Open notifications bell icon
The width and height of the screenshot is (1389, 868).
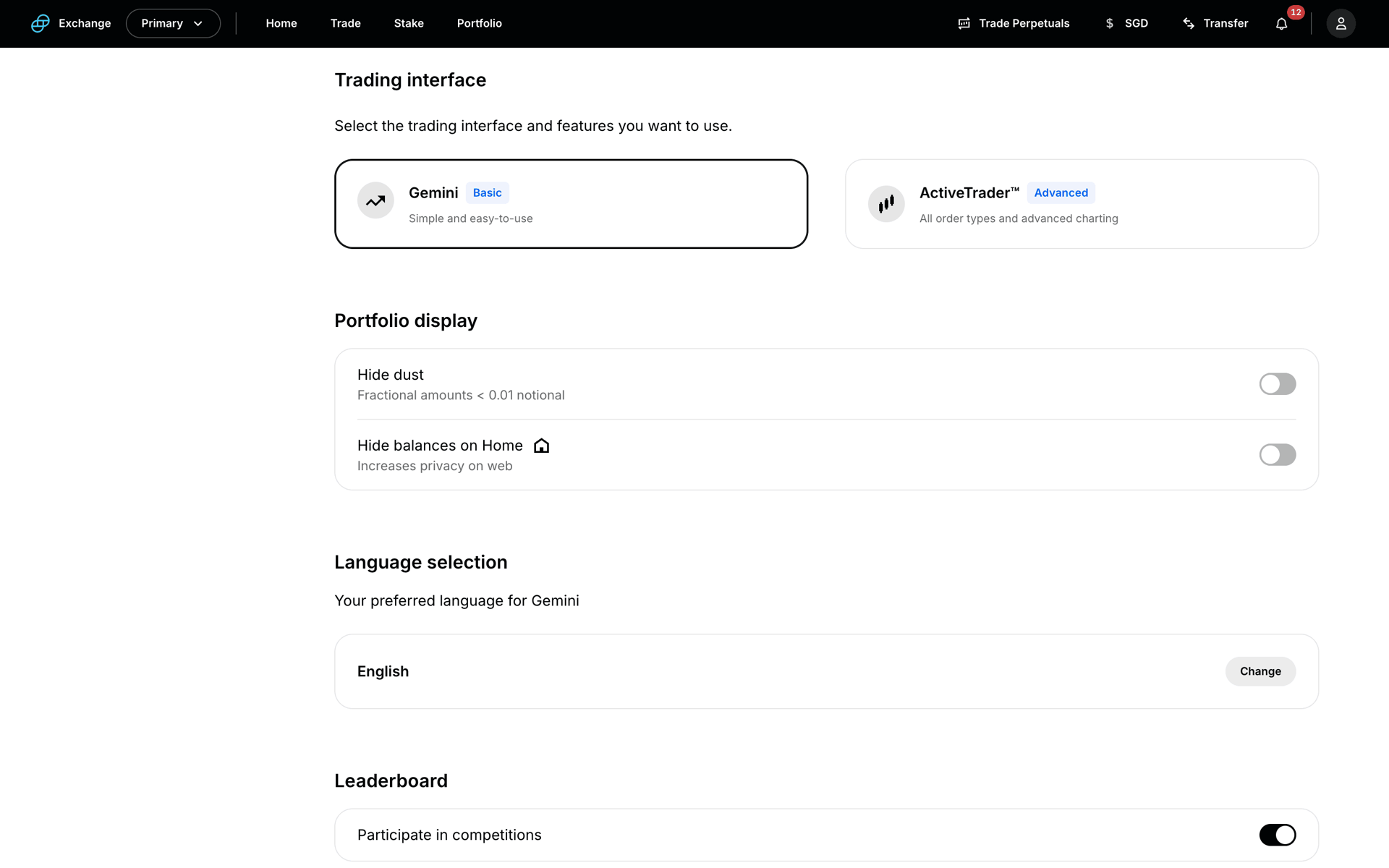coord(1281,24)
